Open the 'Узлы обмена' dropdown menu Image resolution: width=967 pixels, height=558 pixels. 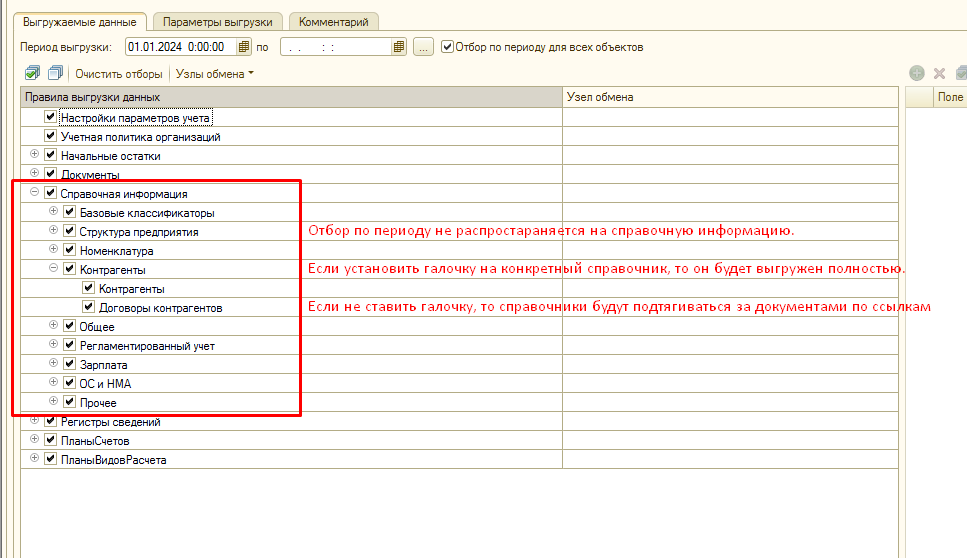click(215, 73)
